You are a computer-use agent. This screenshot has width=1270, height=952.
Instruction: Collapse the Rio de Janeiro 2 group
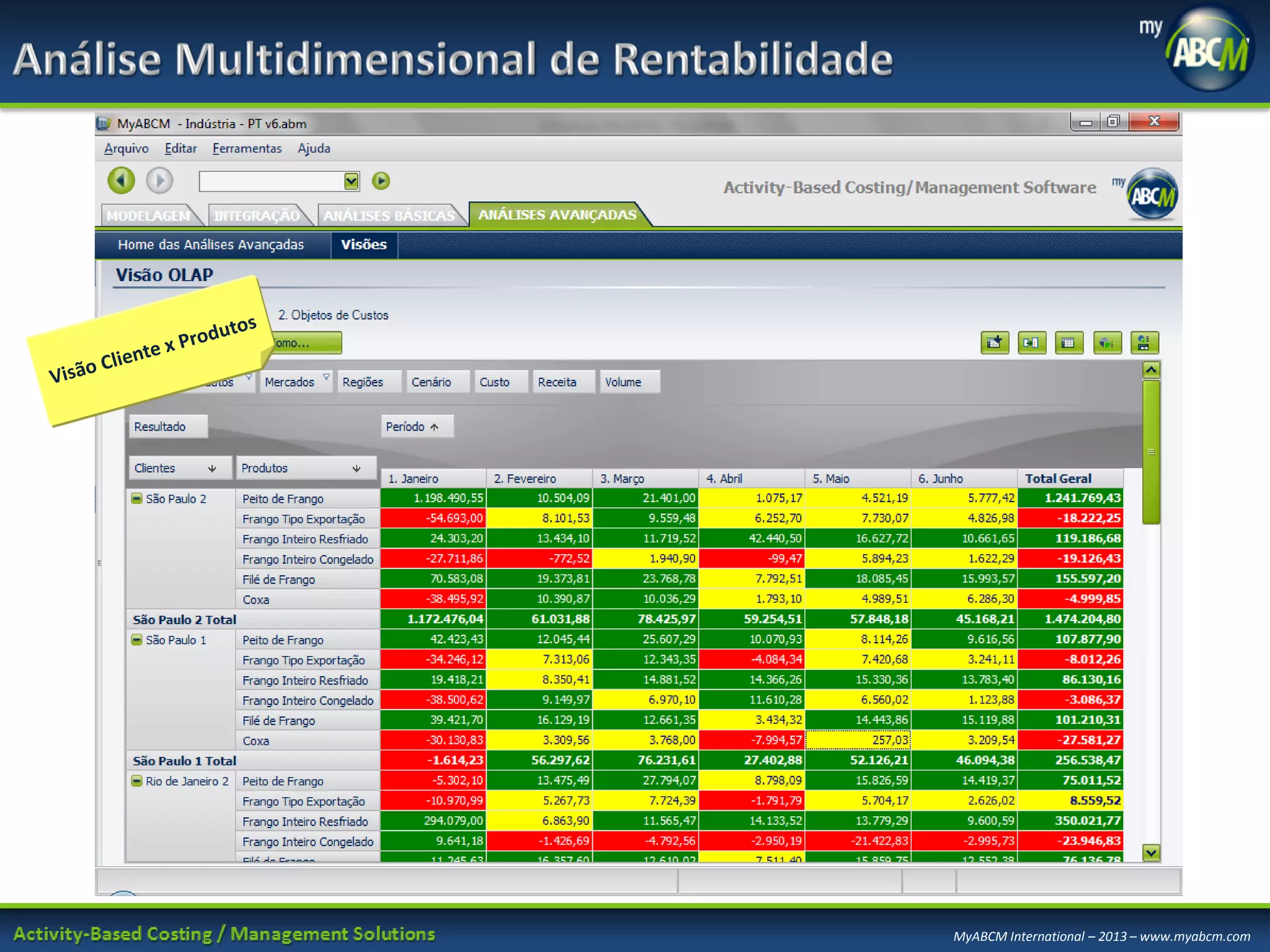[137, 781]
